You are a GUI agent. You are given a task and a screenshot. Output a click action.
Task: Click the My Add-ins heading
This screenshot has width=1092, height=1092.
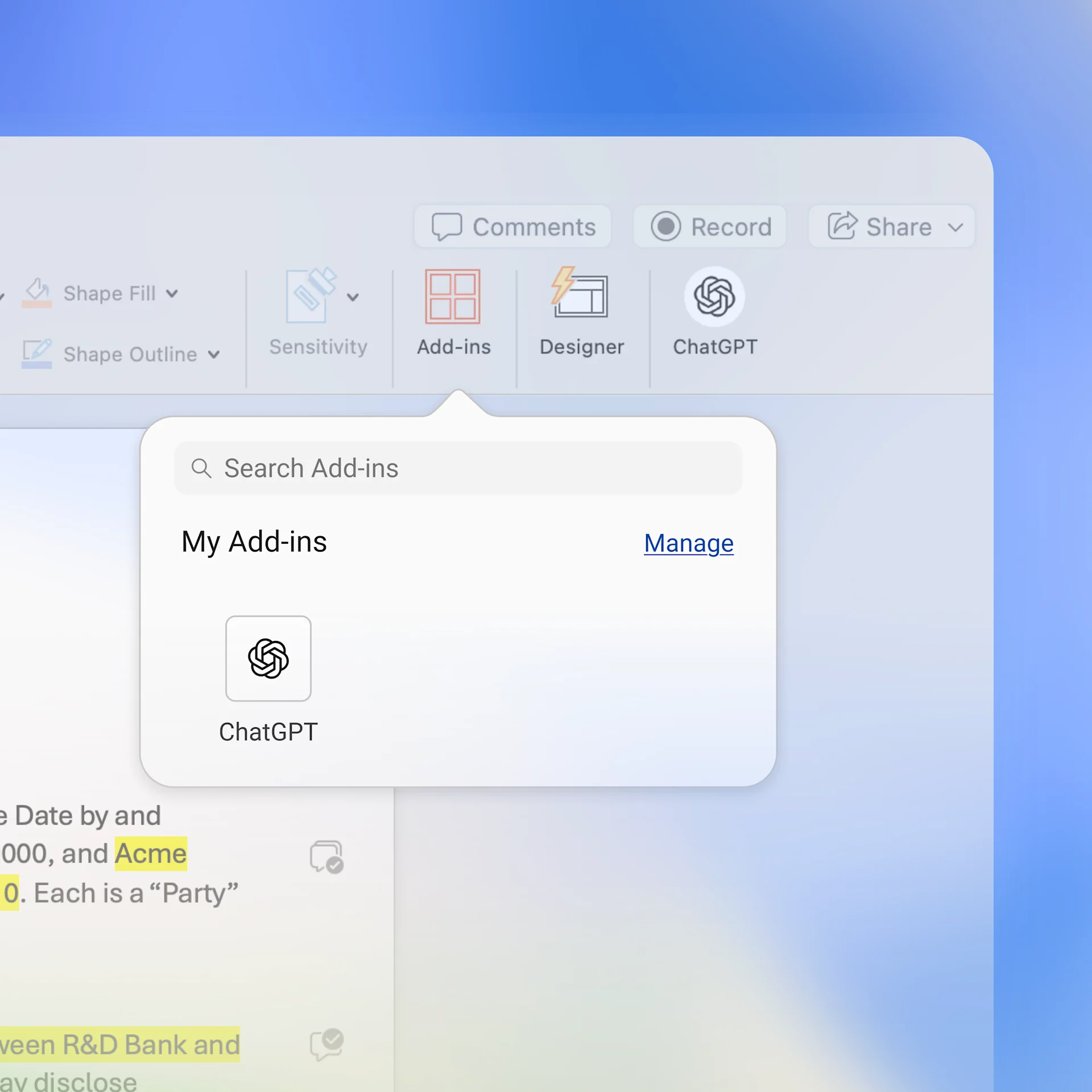(254, 542)
